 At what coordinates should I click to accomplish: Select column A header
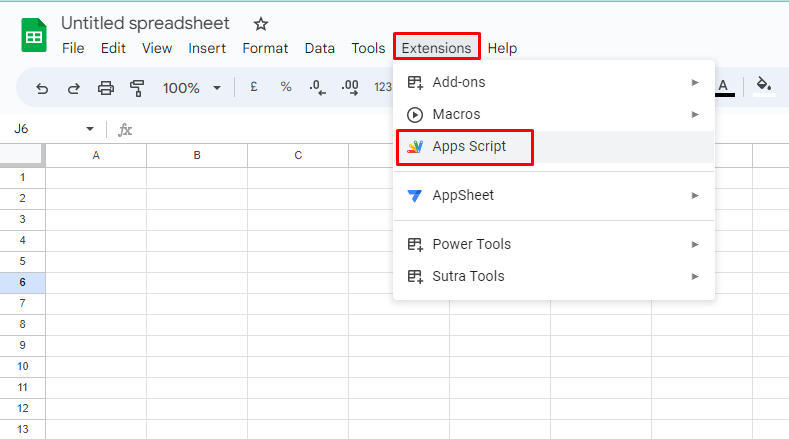[96, 156]
